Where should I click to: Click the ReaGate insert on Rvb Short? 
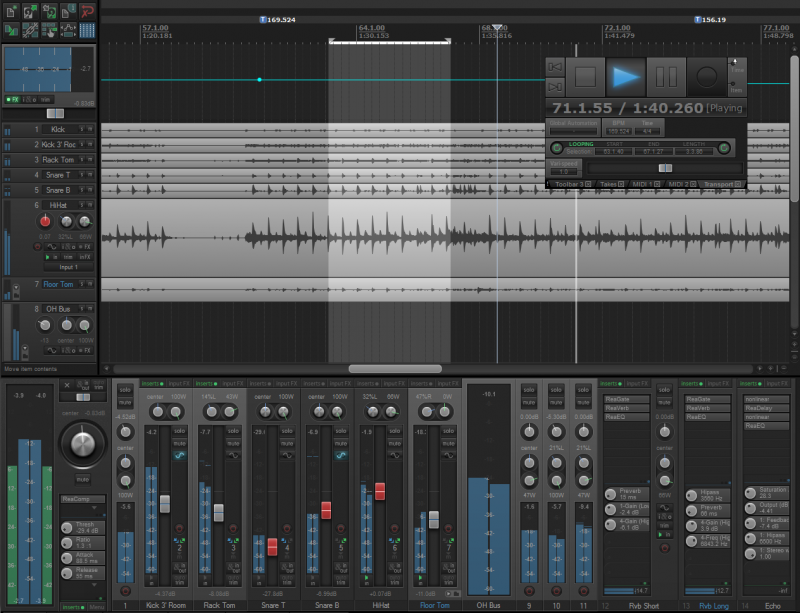point(626,399)
